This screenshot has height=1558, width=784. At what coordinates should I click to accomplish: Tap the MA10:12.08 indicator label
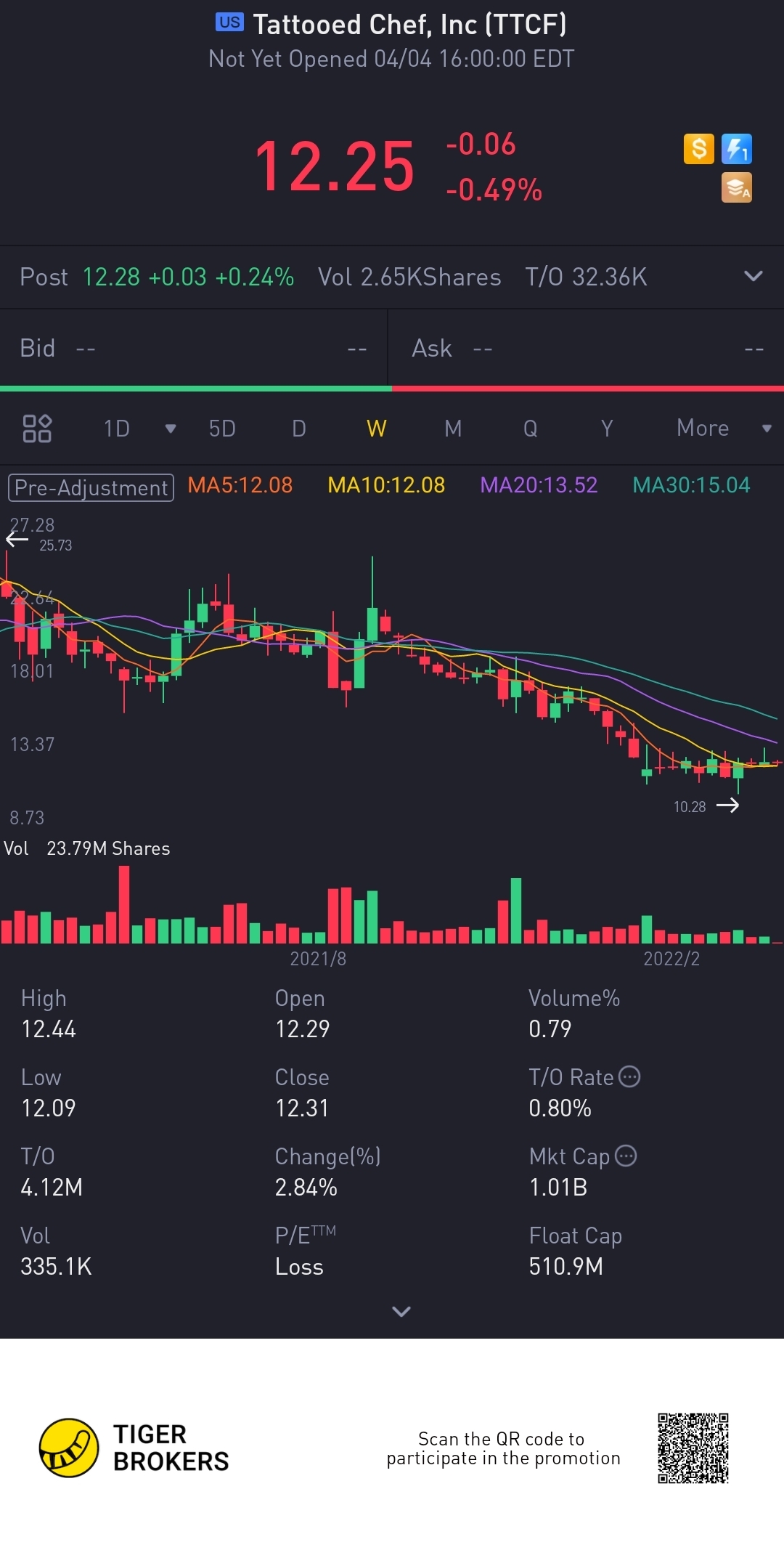pos(386,485)
